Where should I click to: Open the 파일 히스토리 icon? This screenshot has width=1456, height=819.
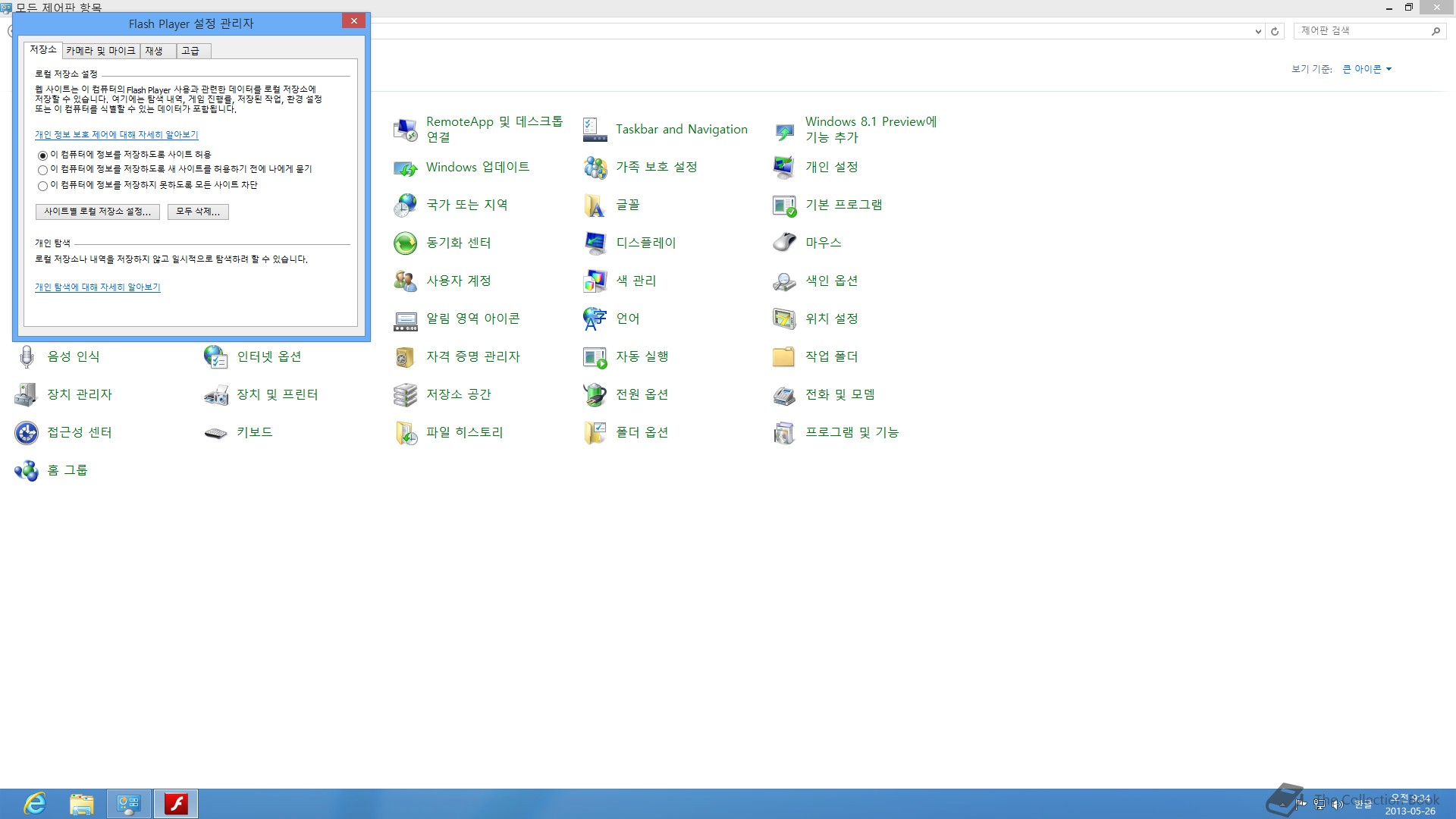(x=406, y=433)
